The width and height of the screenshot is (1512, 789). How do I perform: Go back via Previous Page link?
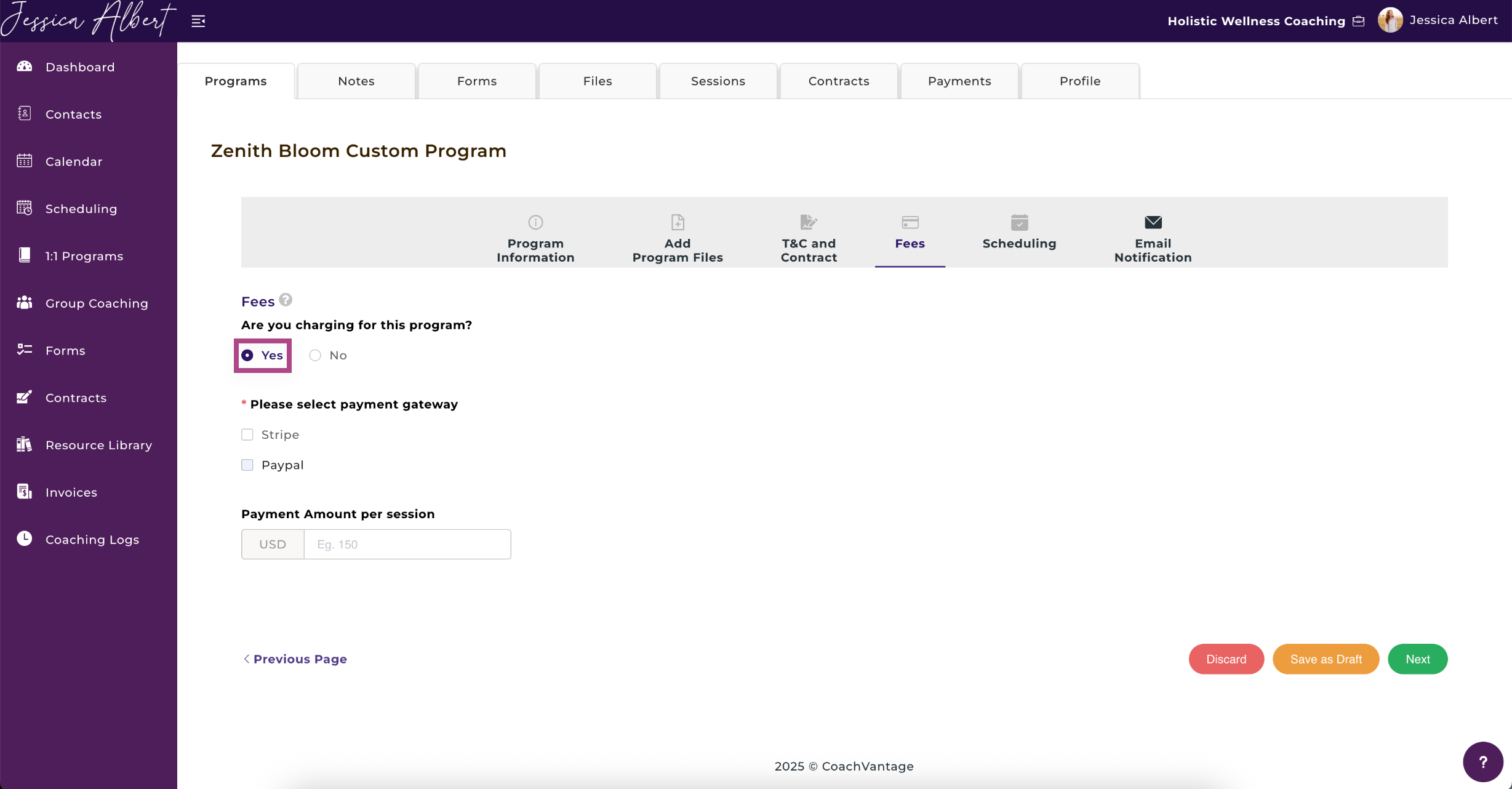[x=300, y=659]
